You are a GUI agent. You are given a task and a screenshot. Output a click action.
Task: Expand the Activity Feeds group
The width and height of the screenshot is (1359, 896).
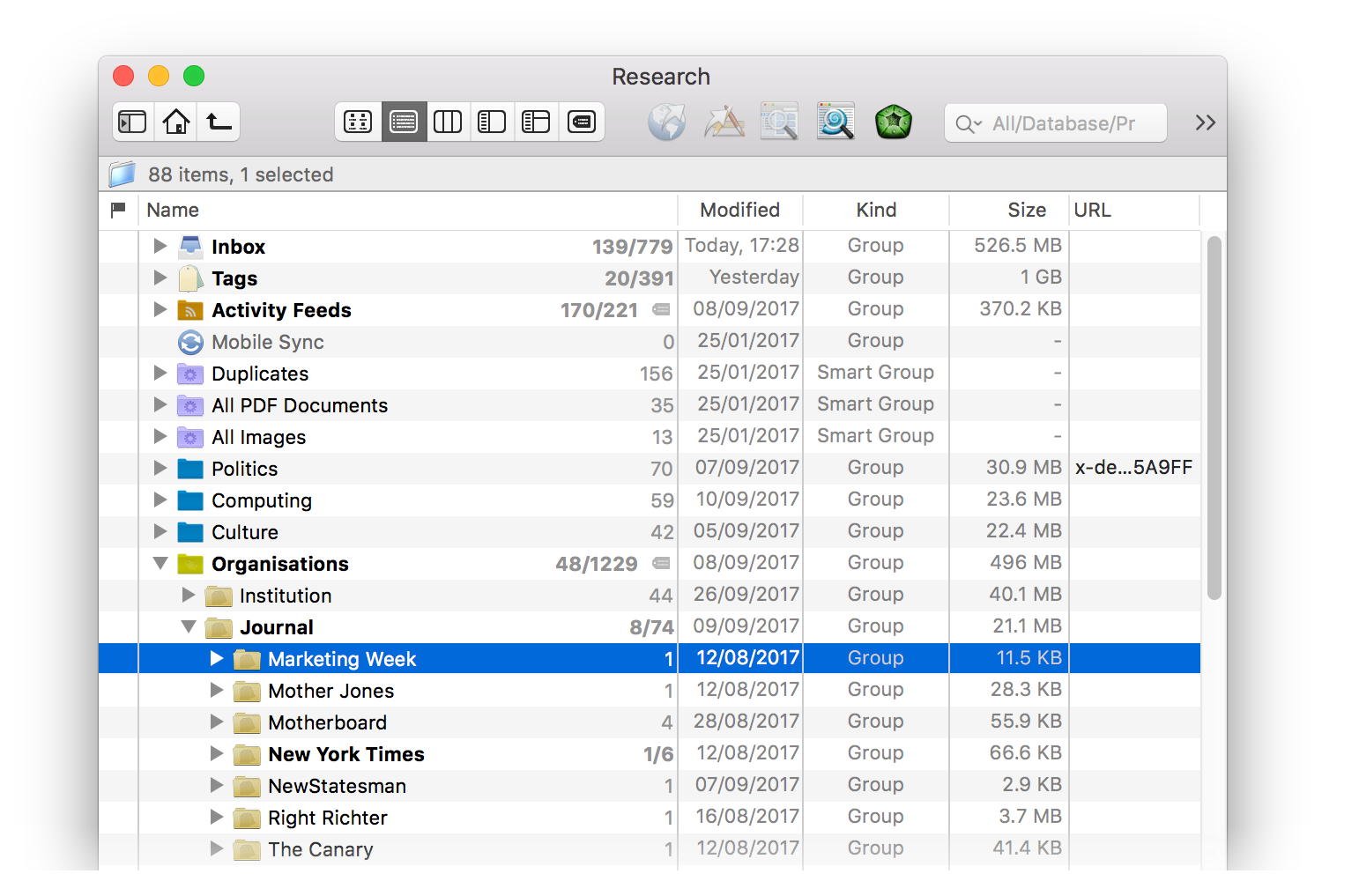[x=160, y=309]
